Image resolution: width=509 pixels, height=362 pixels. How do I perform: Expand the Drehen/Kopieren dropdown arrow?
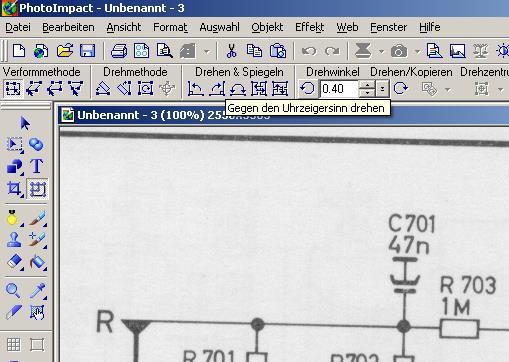[448, 89]
